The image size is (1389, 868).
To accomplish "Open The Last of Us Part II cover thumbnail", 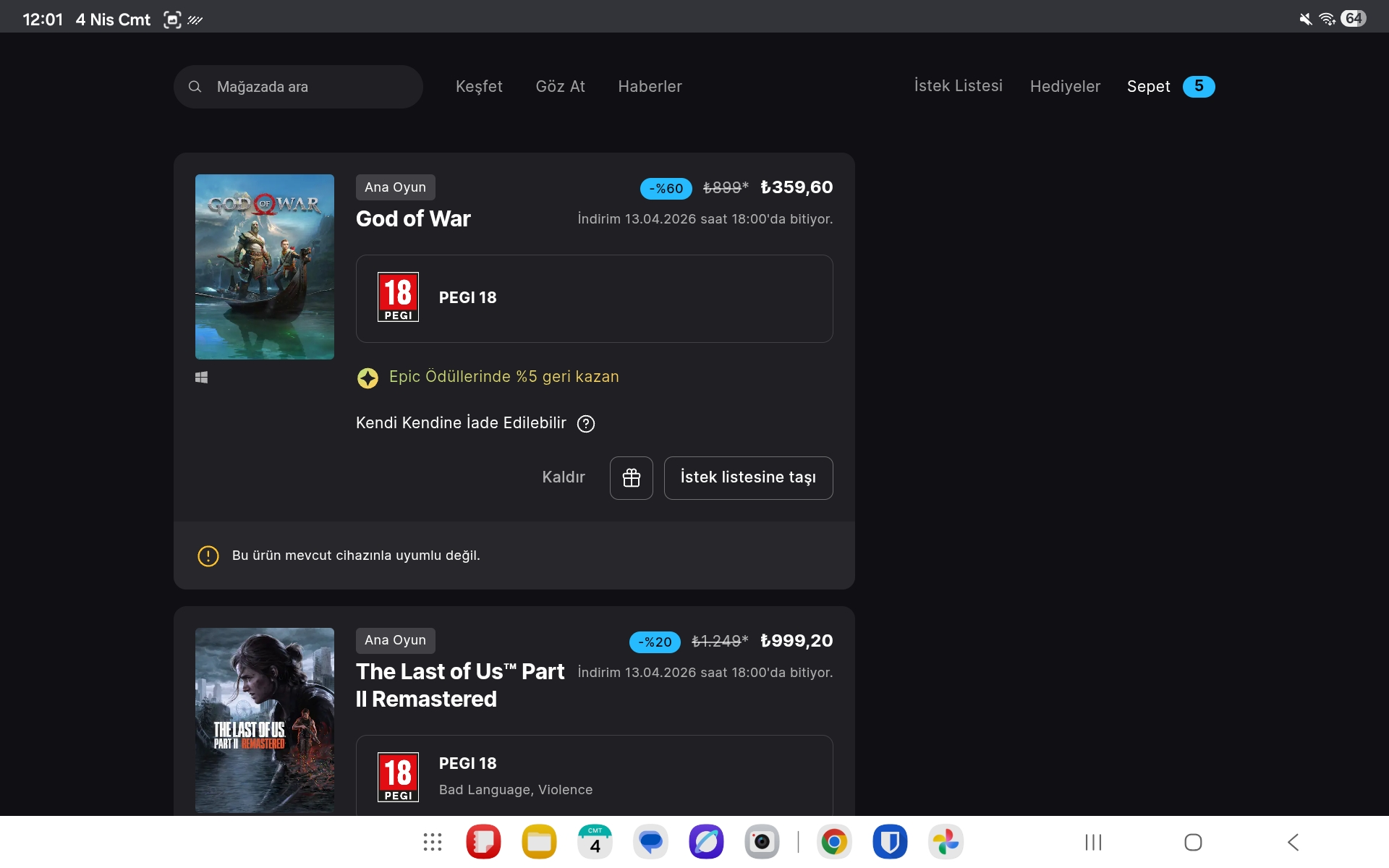I will (265, 720).
